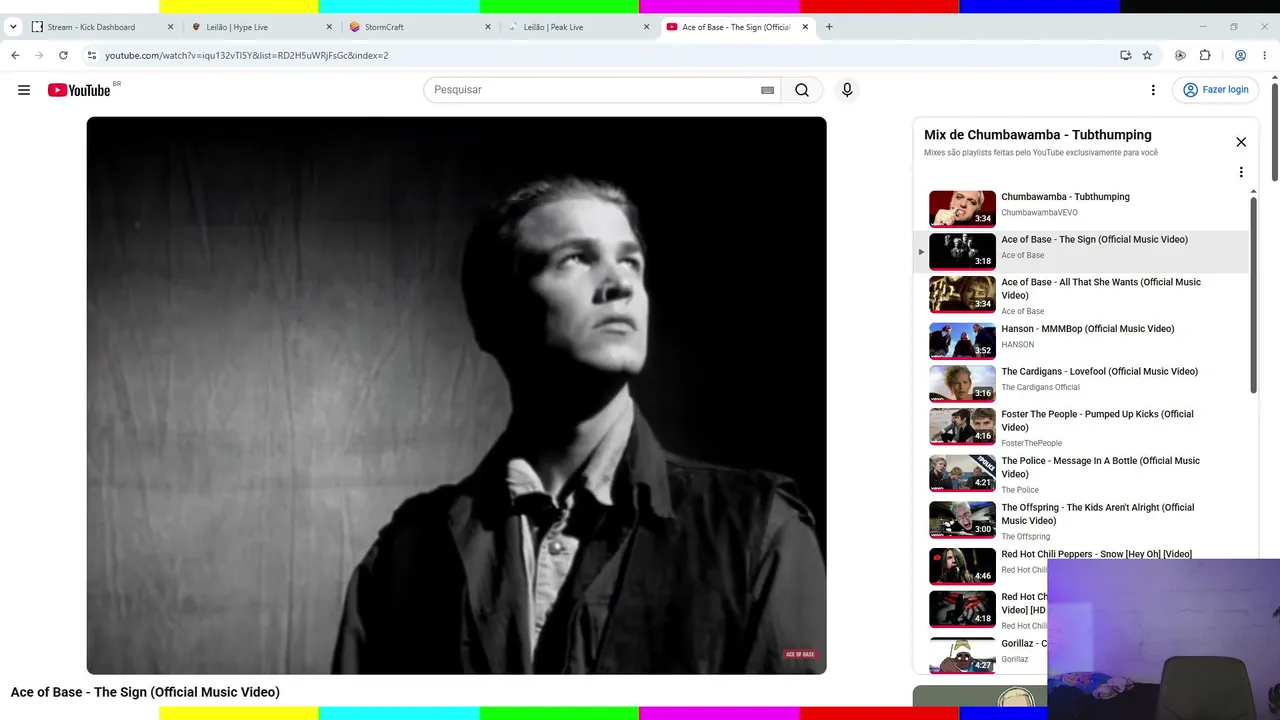This screenshot has width=1280, height=720.
Task: Click the playlist panel scrollbar
Action: (x=1253, y=295)
